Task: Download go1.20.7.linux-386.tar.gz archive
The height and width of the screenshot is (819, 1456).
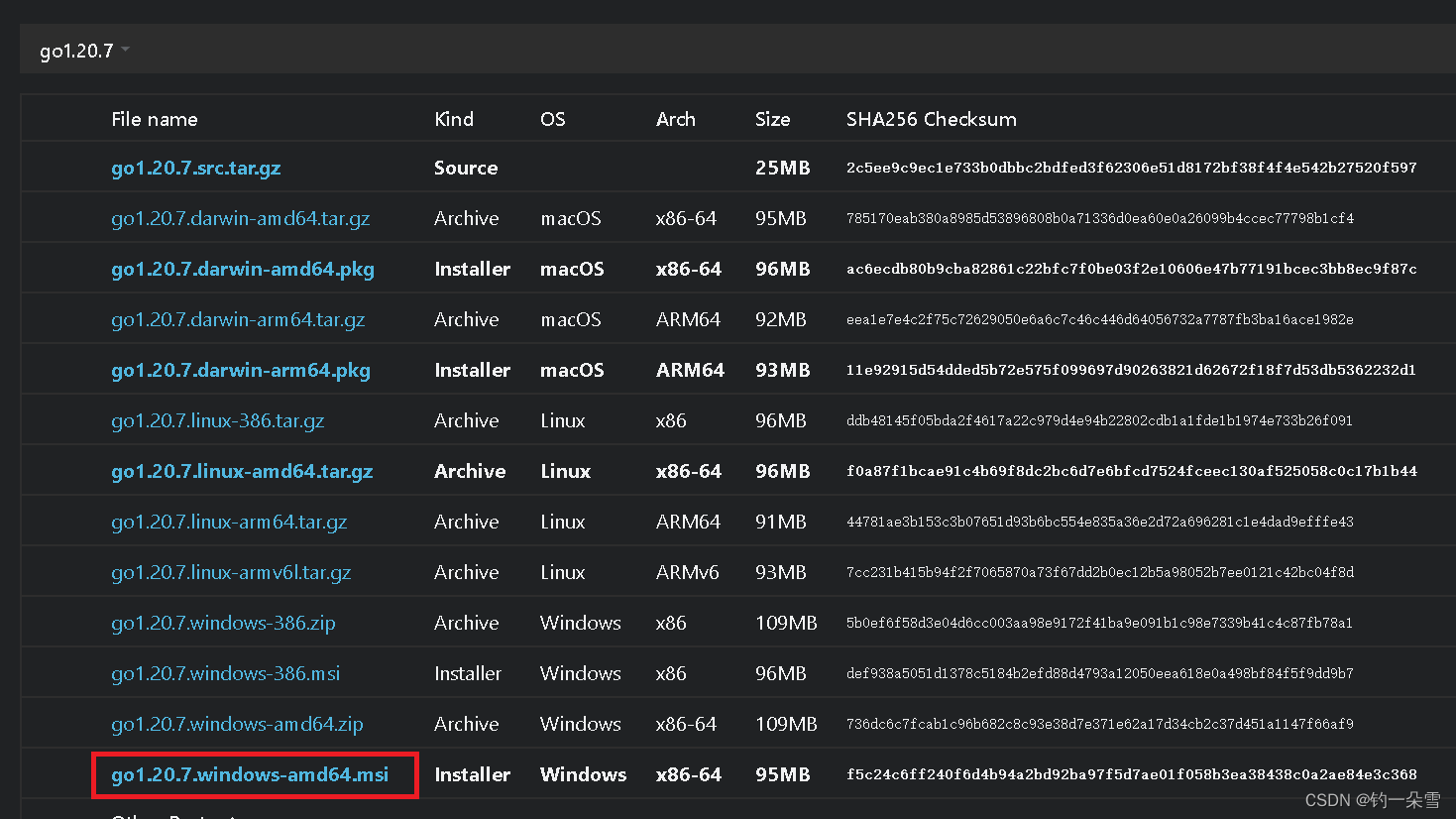Action: [x=218, y=420]
